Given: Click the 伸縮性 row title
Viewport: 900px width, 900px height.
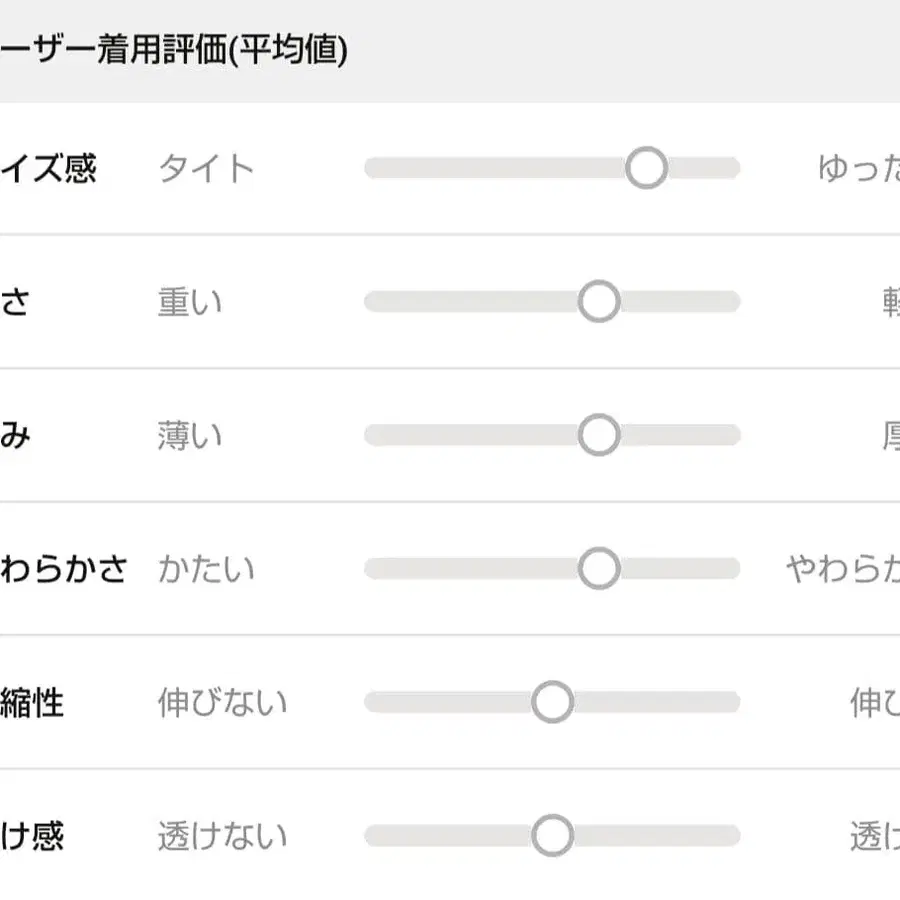Looking at the screenshot, I should point(32,703).
